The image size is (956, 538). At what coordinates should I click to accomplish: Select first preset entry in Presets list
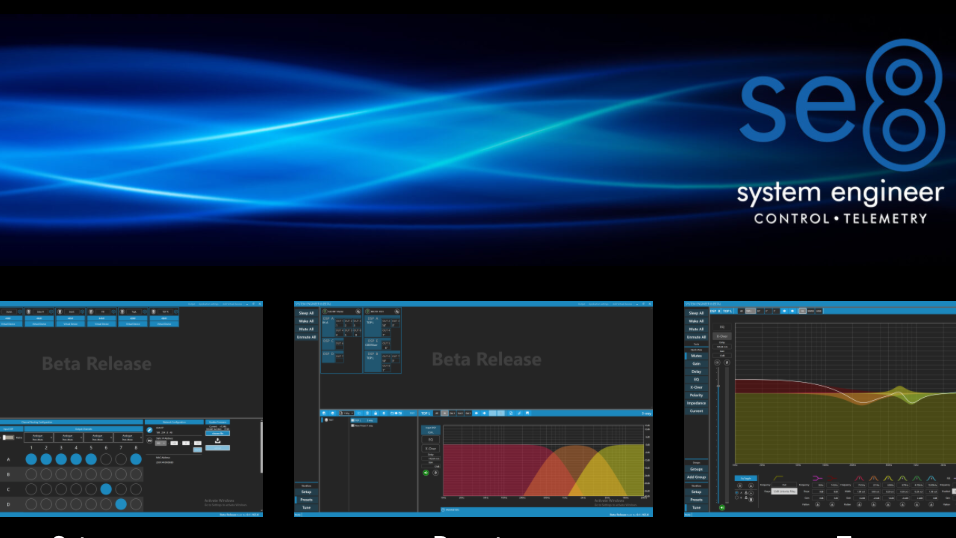click(363, 420)
